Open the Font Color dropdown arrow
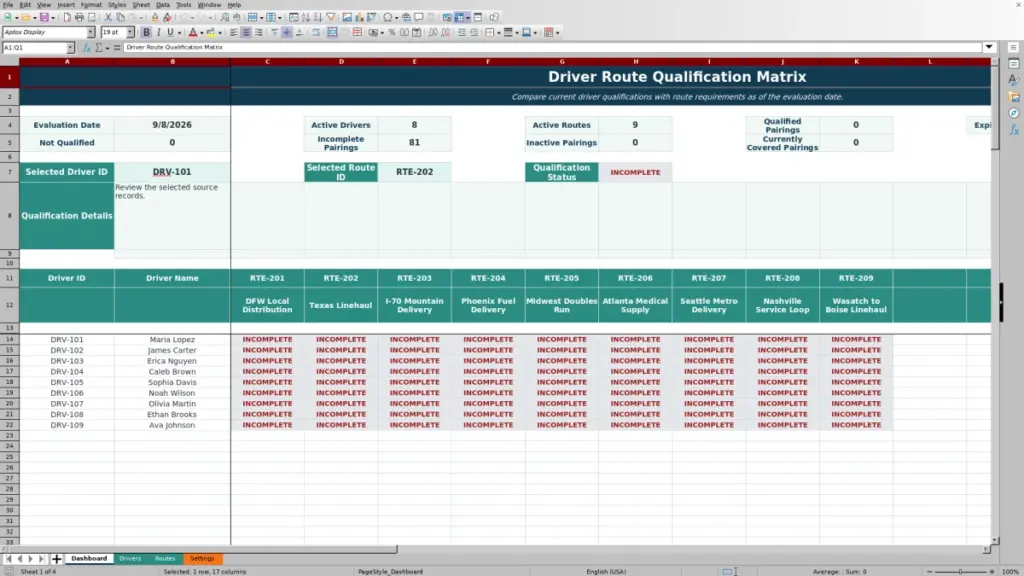The image size is (1024, 576). (202, 33)
